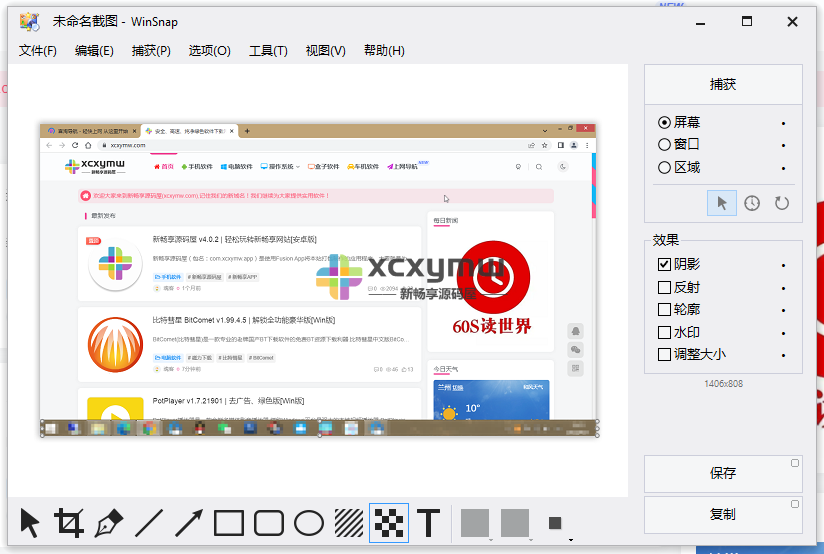
Task: Click the 捕获 capture button
Action: point(723,85)
